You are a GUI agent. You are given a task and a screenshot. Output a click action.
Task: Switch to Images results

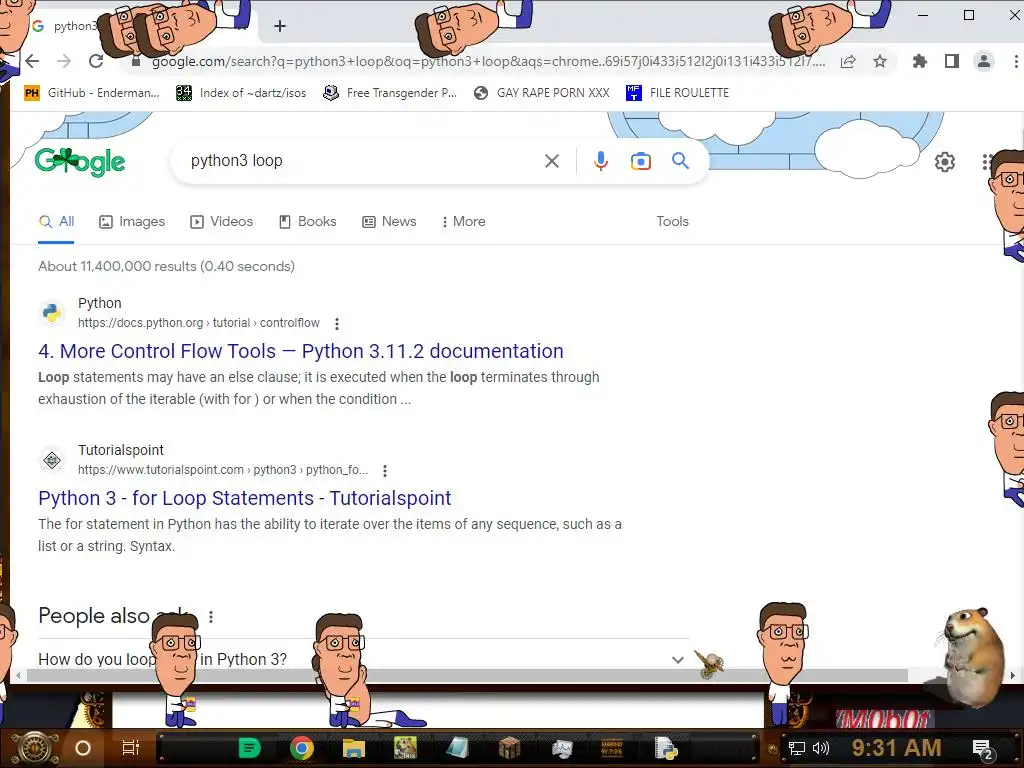click(132, 222)
